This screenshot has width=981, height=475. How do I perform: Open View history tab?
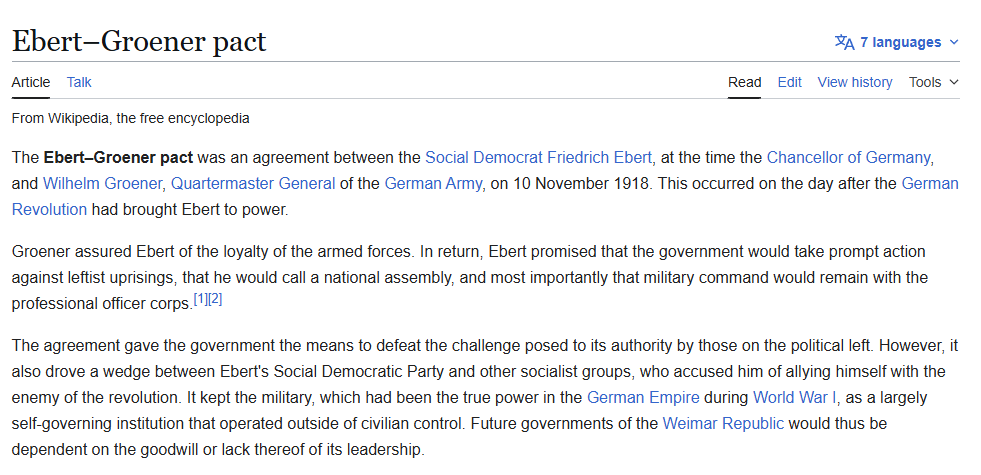pos(855,82)
